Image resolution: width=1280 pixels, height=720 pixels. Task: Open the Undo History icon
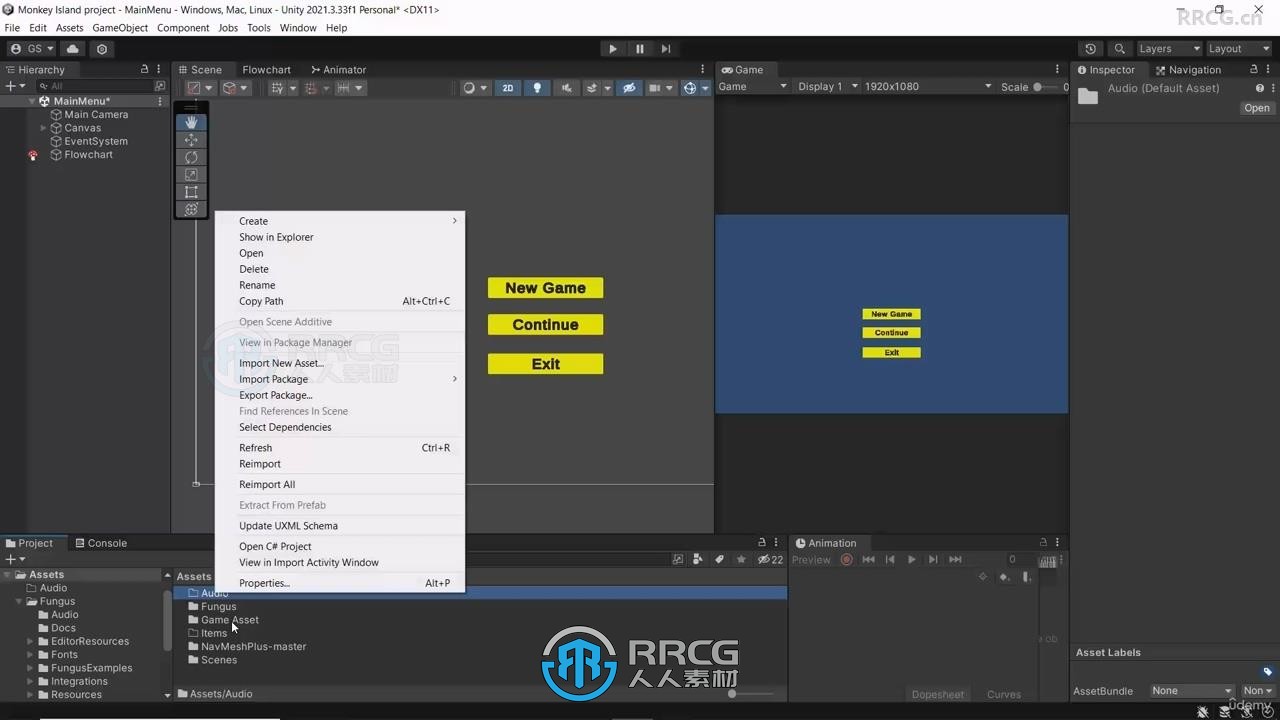pos(1091,48)
